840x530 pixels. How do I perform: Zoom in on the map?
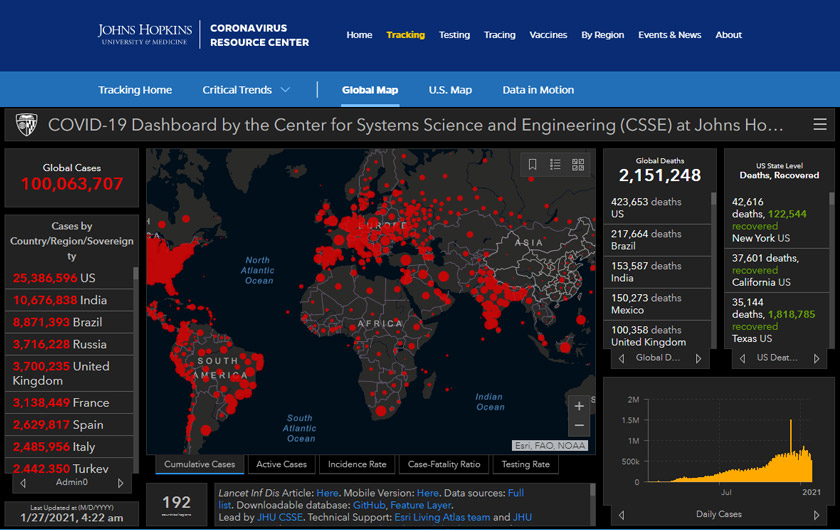(x=579, y=406)
